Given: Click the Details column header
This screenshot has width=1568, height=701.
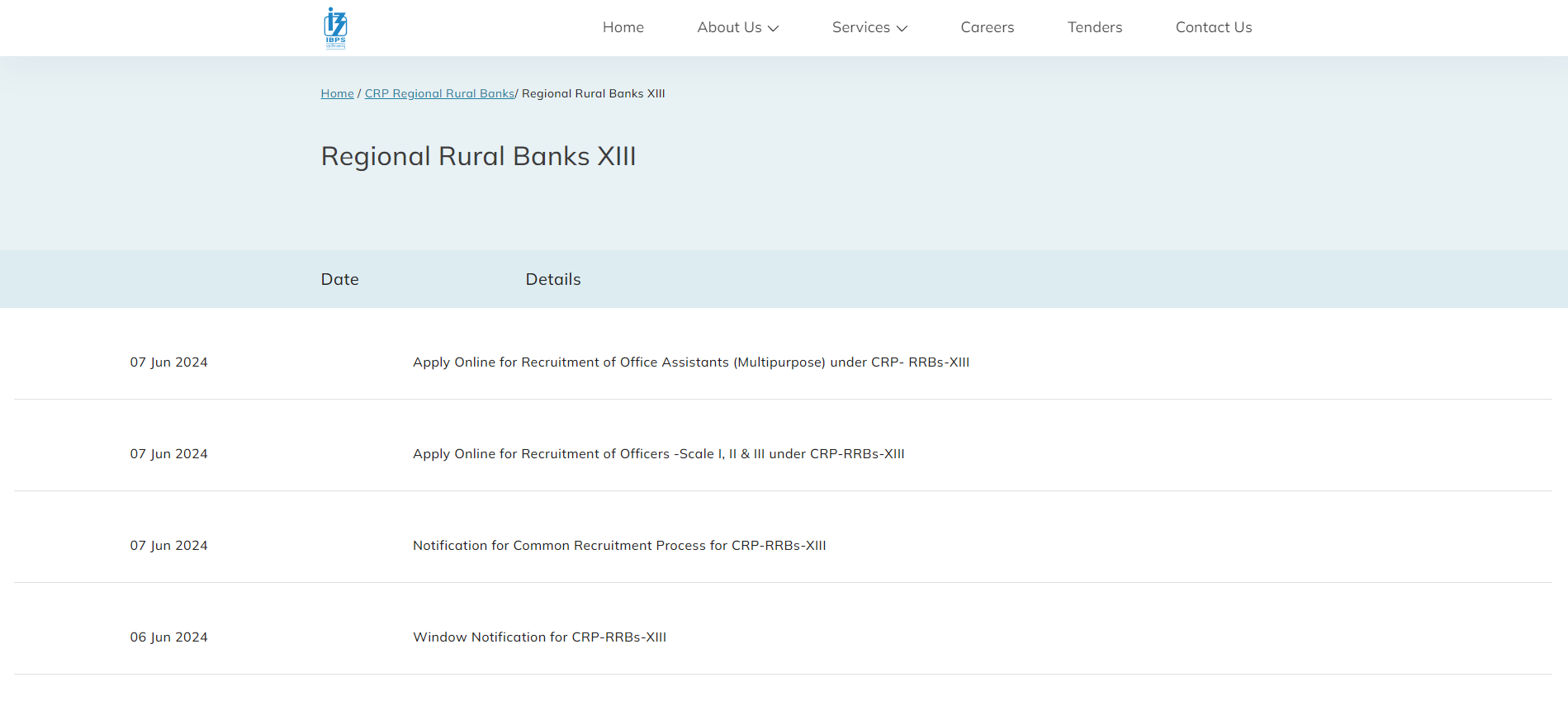Looking at the screenshot, I should click(553, 279).
